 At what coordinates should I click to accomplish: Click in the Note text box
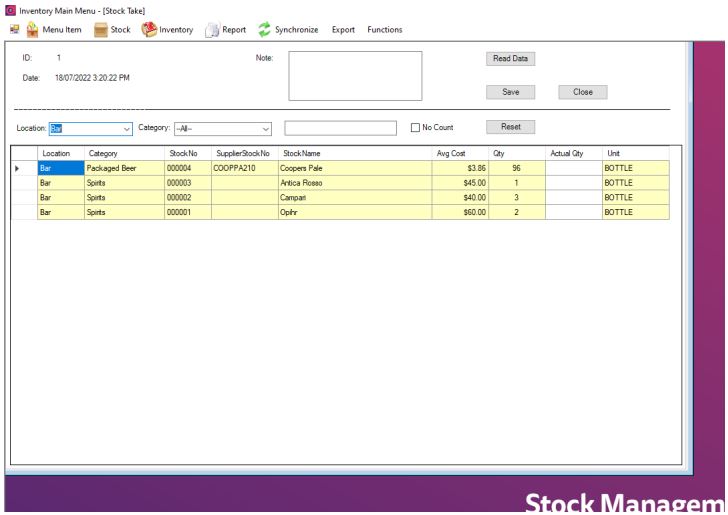coord(355,76)
